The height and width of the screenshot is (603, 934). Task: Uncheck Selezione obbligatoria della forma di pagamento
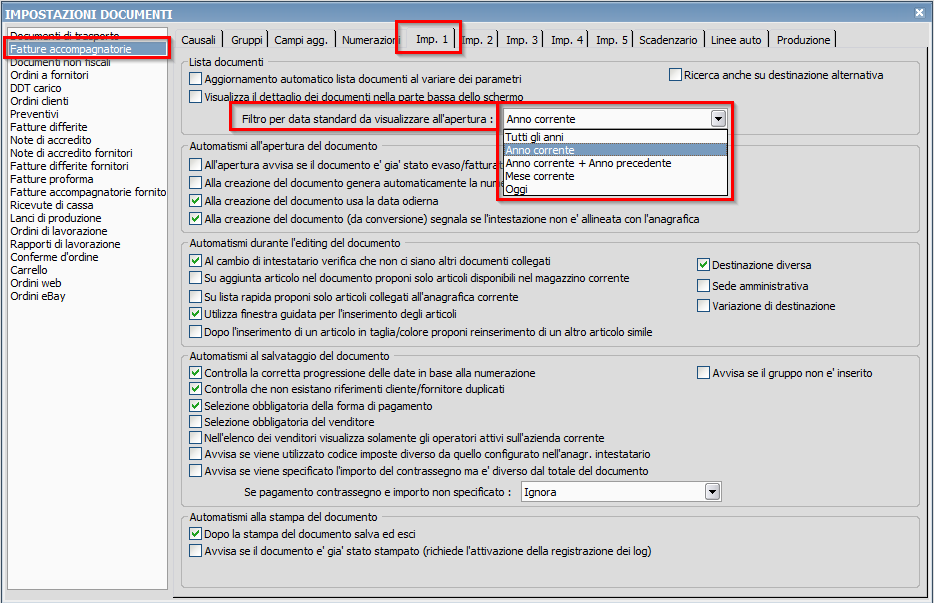195,406
